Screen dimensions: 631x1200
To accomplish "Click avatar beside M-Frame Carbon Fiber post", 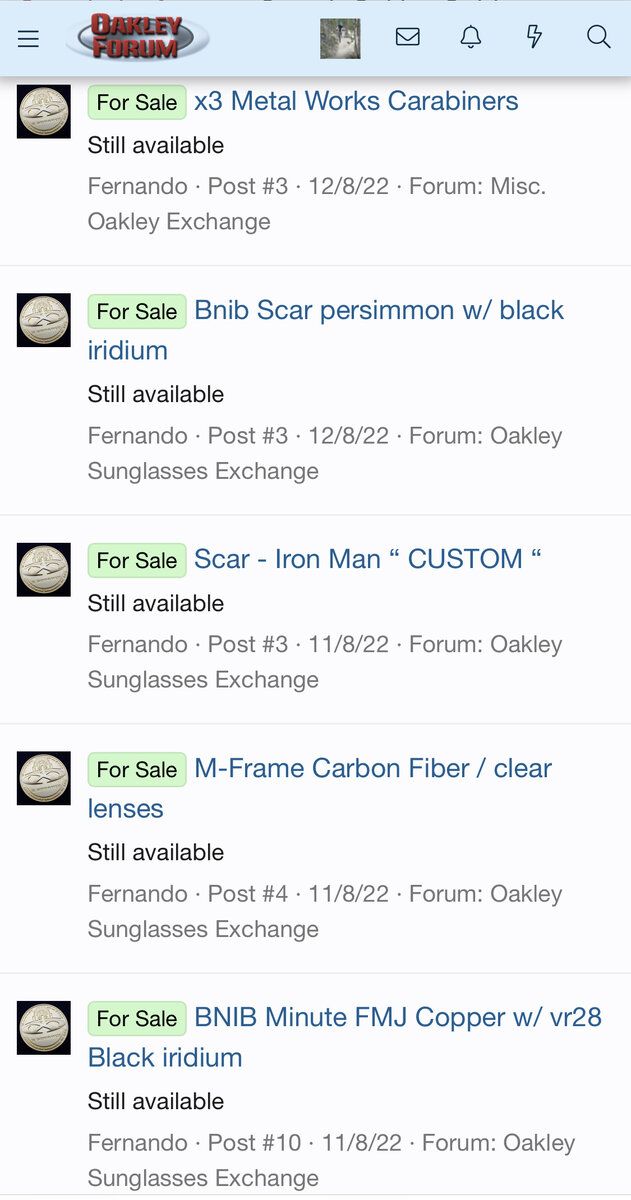I will pos(44,778).
